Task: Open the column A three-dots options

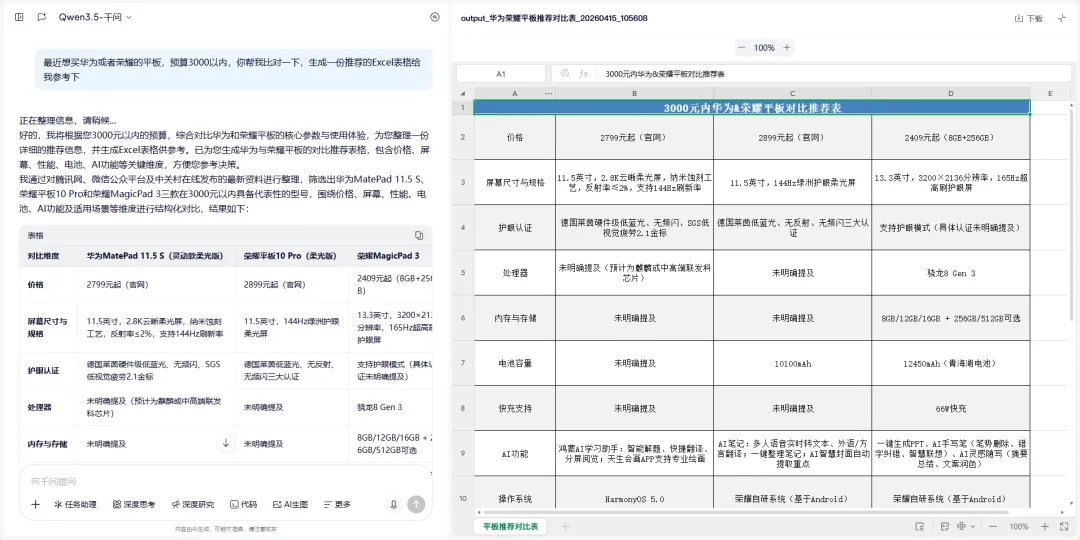Action: tap(548, 94)
